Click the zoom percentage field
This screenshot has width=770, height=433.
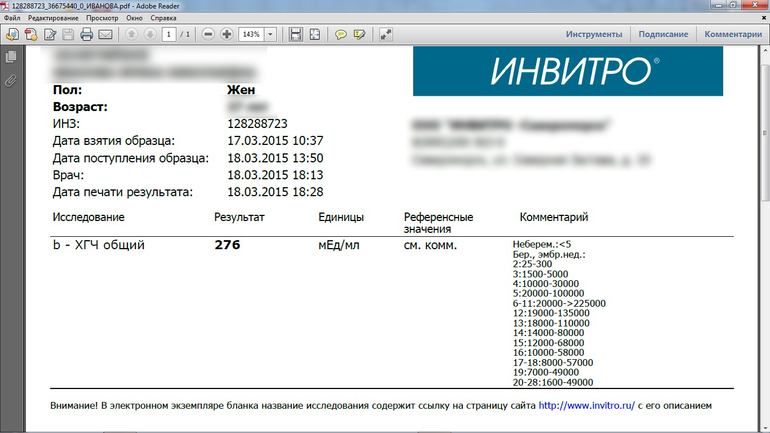click(x=250, y=34)
